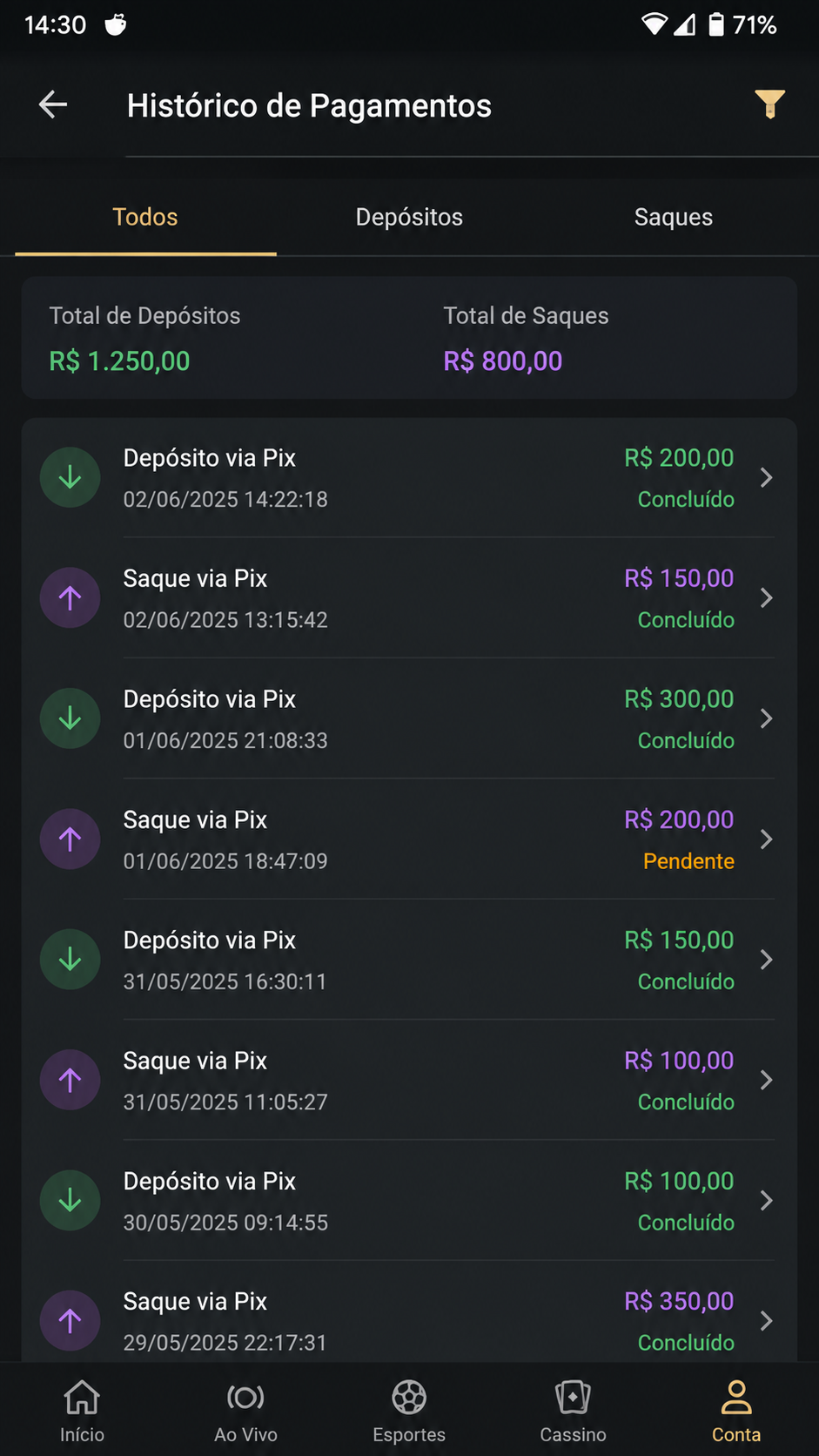Screen dimensions: 819x1456
Task: Select Conta profile icon
Action: pyautogui.click(x=736, y=1397)
